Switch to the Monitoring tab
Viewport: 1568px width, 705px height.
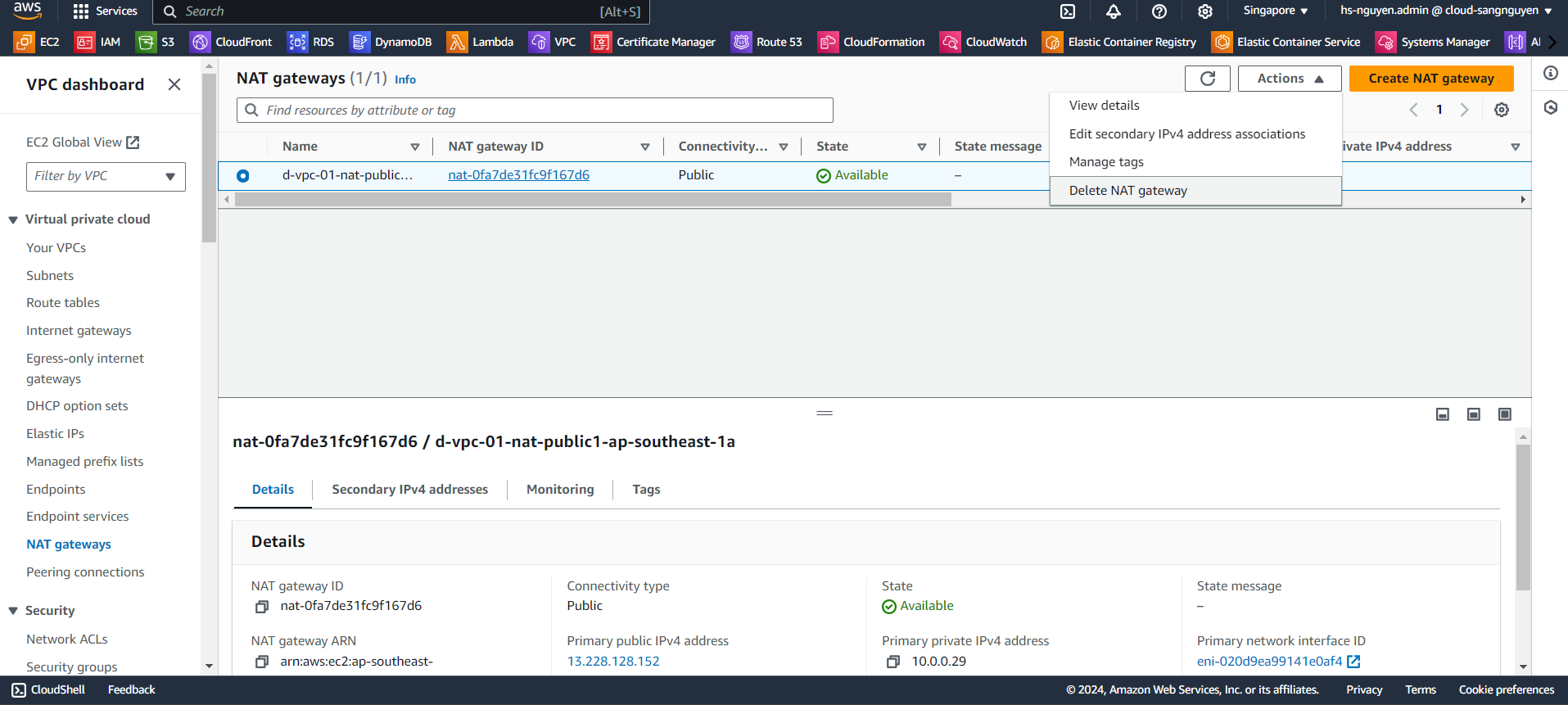560,490
